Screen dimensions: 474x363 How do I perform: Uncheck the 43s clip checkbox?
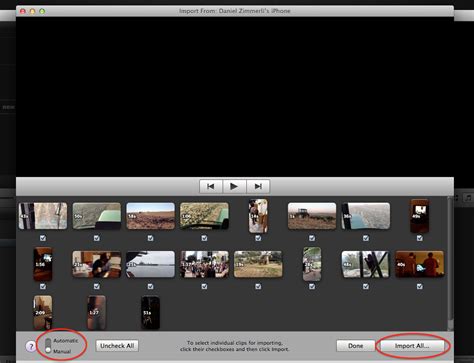point(43,238)
